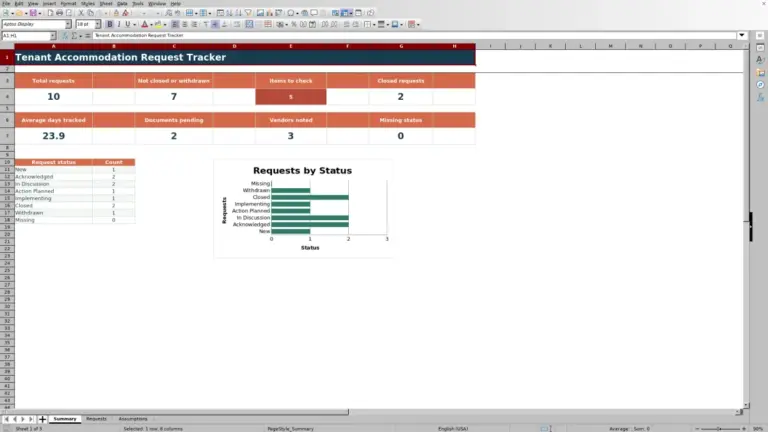Viewport: 768px width, 432px height.
Task: Open the Format menu
Action: click(x=68, y=3)
